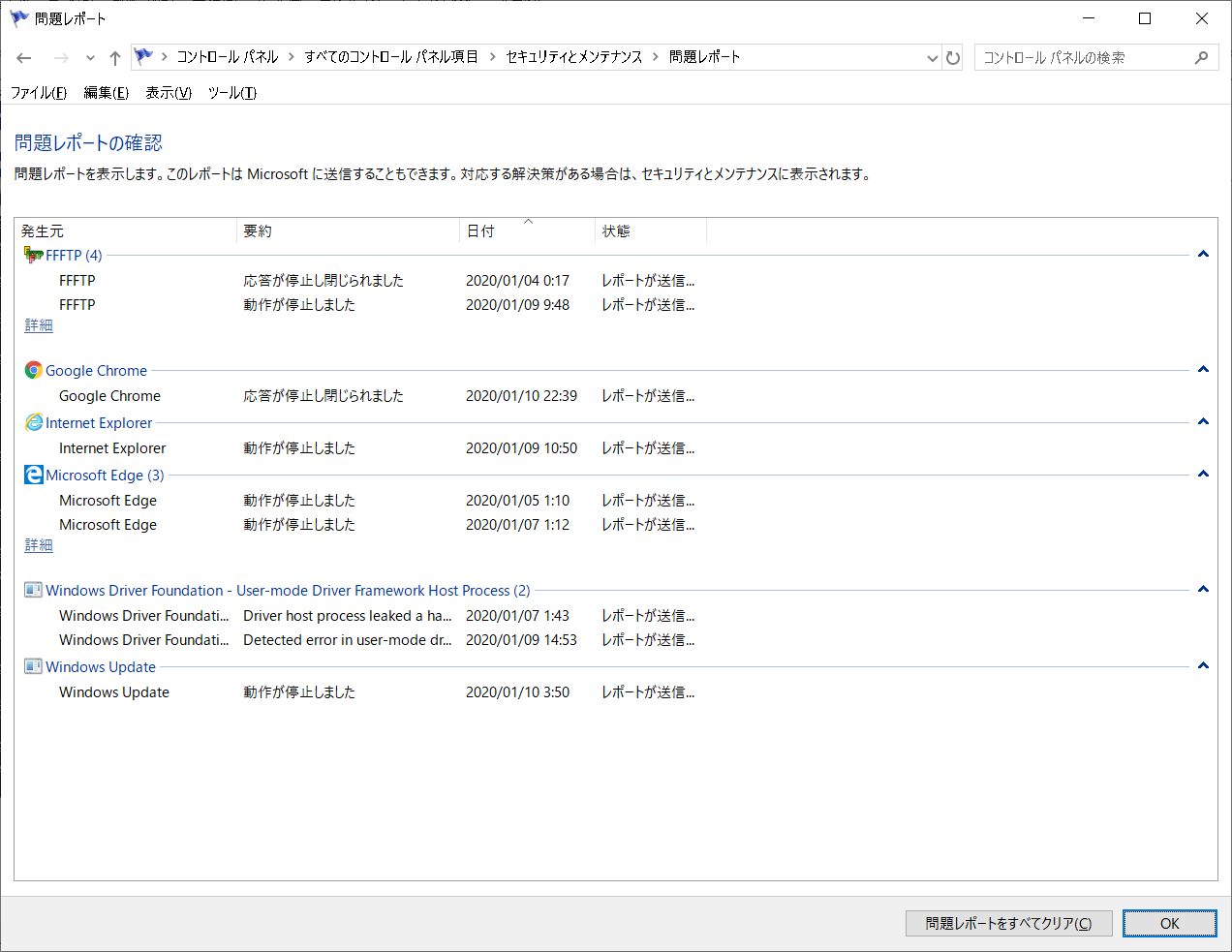Click date 2020/01/10 3:50 cell

coord(517,692)
